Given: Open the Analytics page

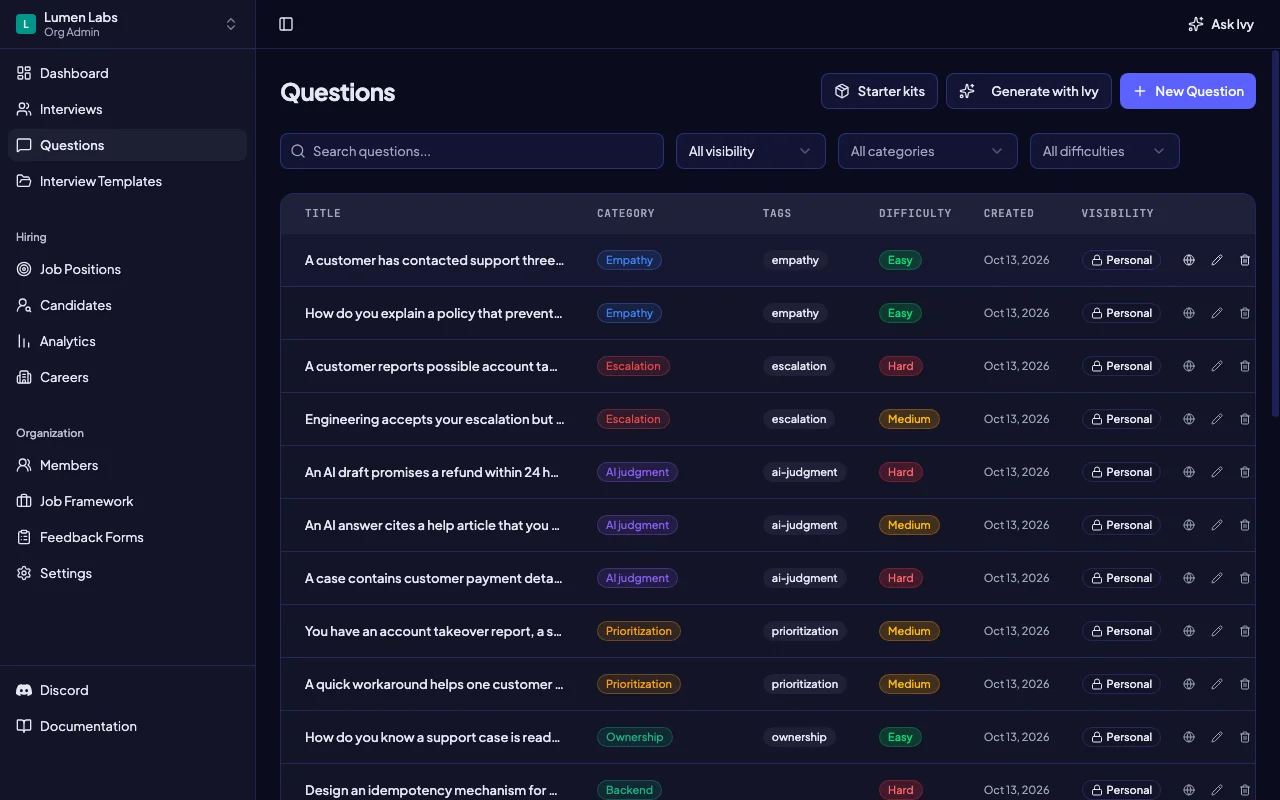Looking at the screenshot, I should (127, 341).
